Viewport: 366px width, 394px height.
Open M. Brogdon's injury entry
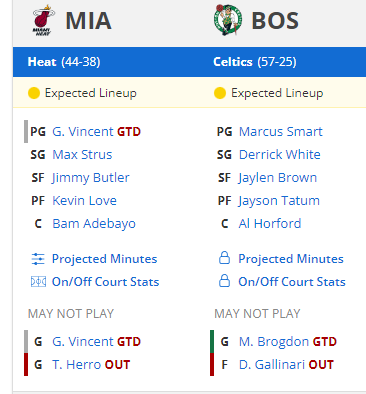coord(274,342)
